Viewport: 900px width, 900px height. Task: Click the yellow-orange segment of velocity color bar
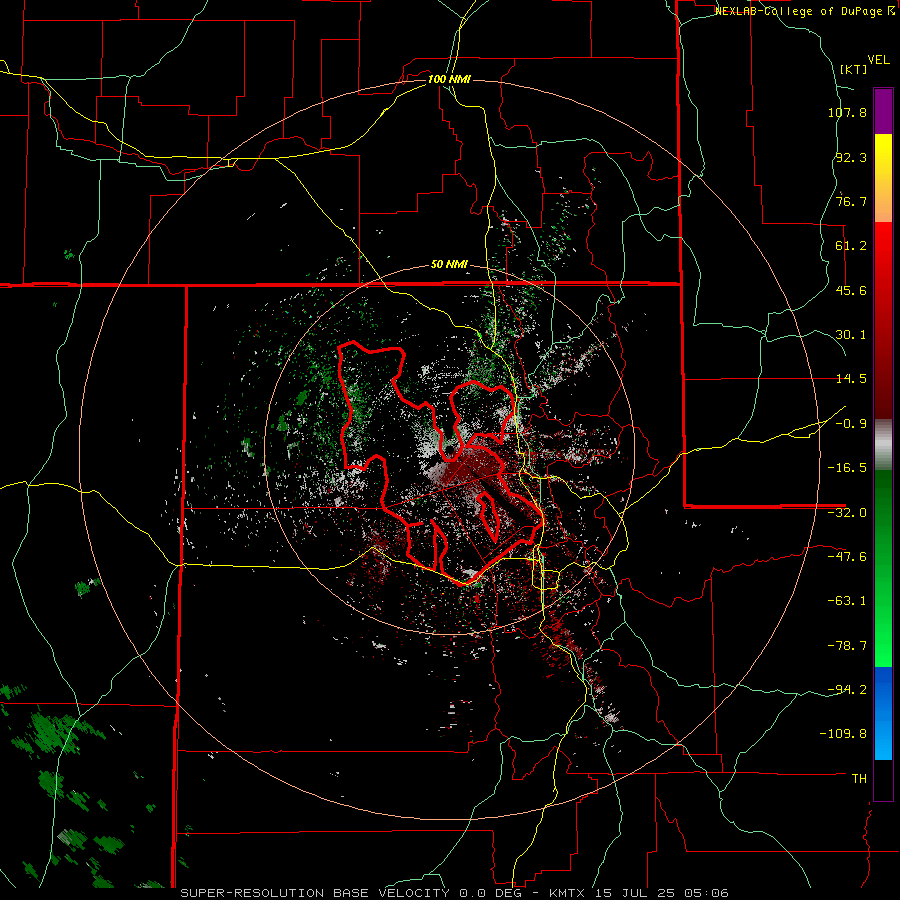pyautogui.click(x=883, y=178)
